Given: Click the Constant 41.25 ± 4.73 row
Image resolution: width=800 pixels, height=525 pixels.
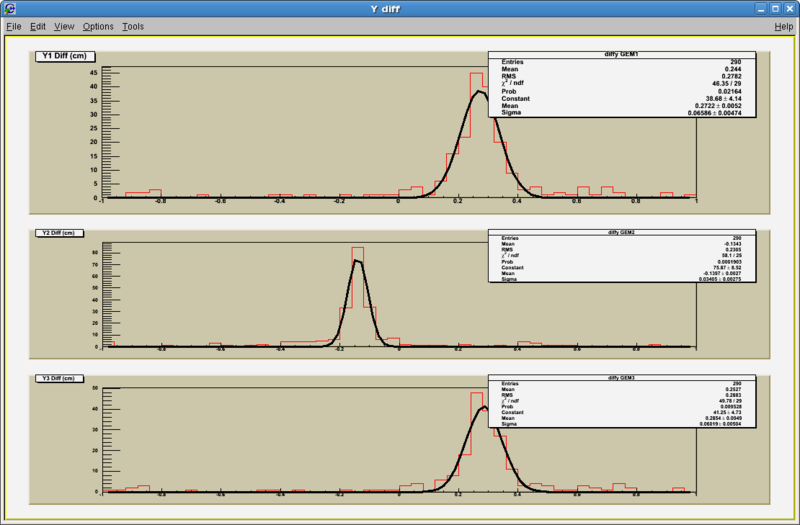Looking at the screenshot, I should coord(621,412).
